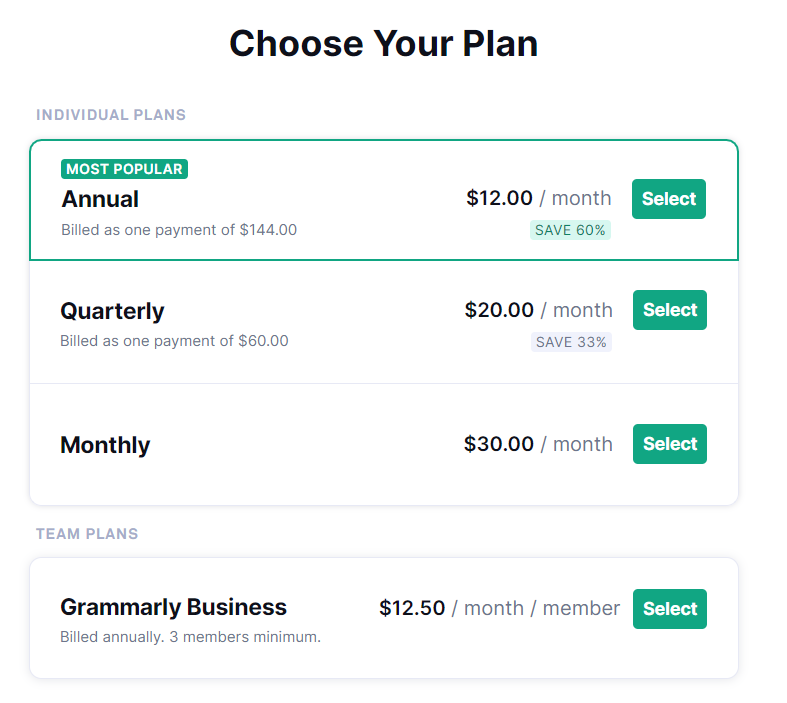Click the INDIVIDUAL PLANS section label
Image resolution: width=787 pixels, height=703 pixels.
111,115
